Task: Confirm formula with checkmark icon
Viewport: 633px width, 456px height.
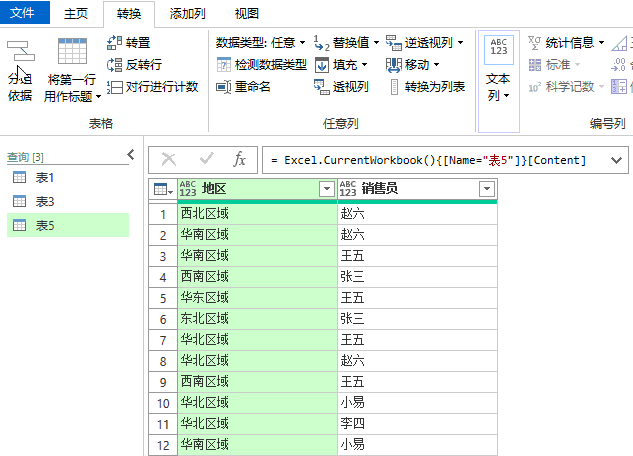Action: (207, 159)
